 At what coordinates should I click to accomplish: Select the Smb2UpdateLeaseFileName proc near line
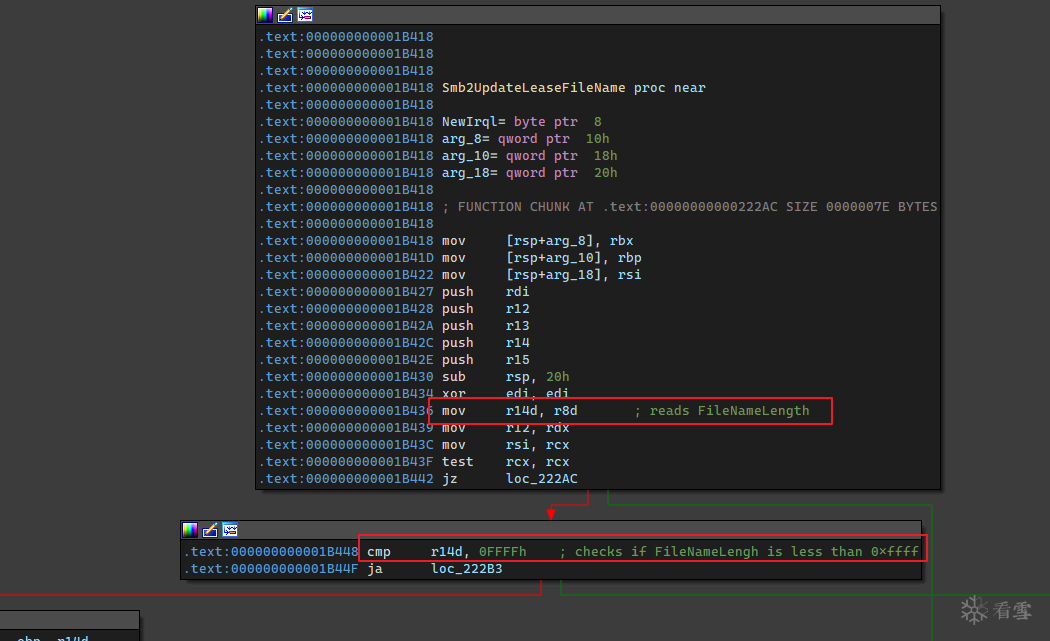pyautogui.click(x=573, y=88)
